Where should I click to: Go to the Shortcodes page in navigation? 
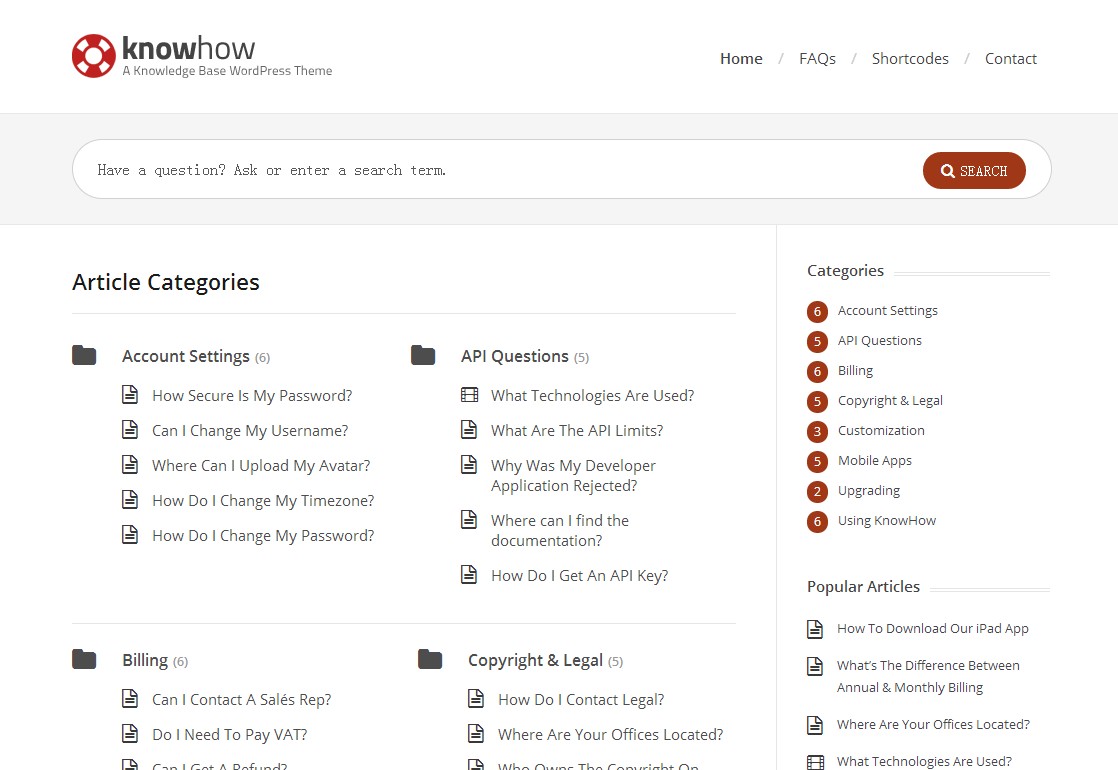(910, 59)
